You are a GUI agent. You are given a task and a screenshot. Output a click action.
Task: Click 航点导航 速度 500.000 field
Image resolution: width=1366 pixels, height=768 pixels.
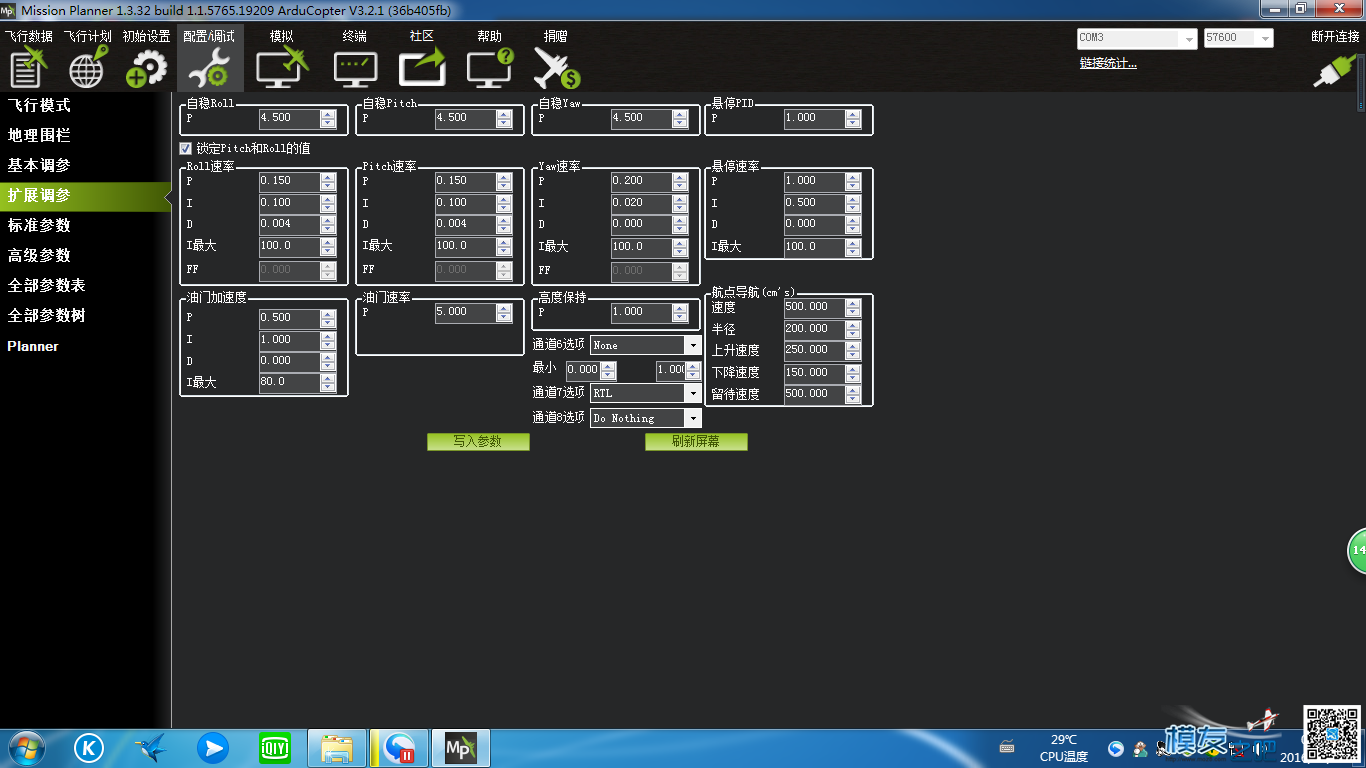[x=814, y=307]
